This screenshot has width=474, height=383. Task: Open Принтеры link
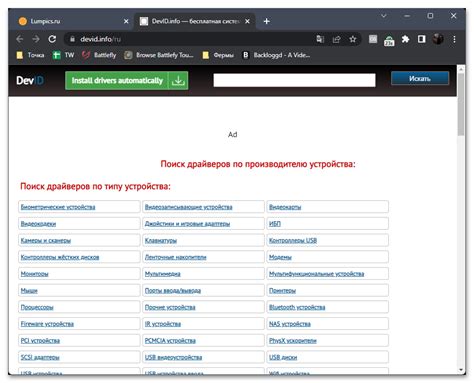(x=282, y=291)
